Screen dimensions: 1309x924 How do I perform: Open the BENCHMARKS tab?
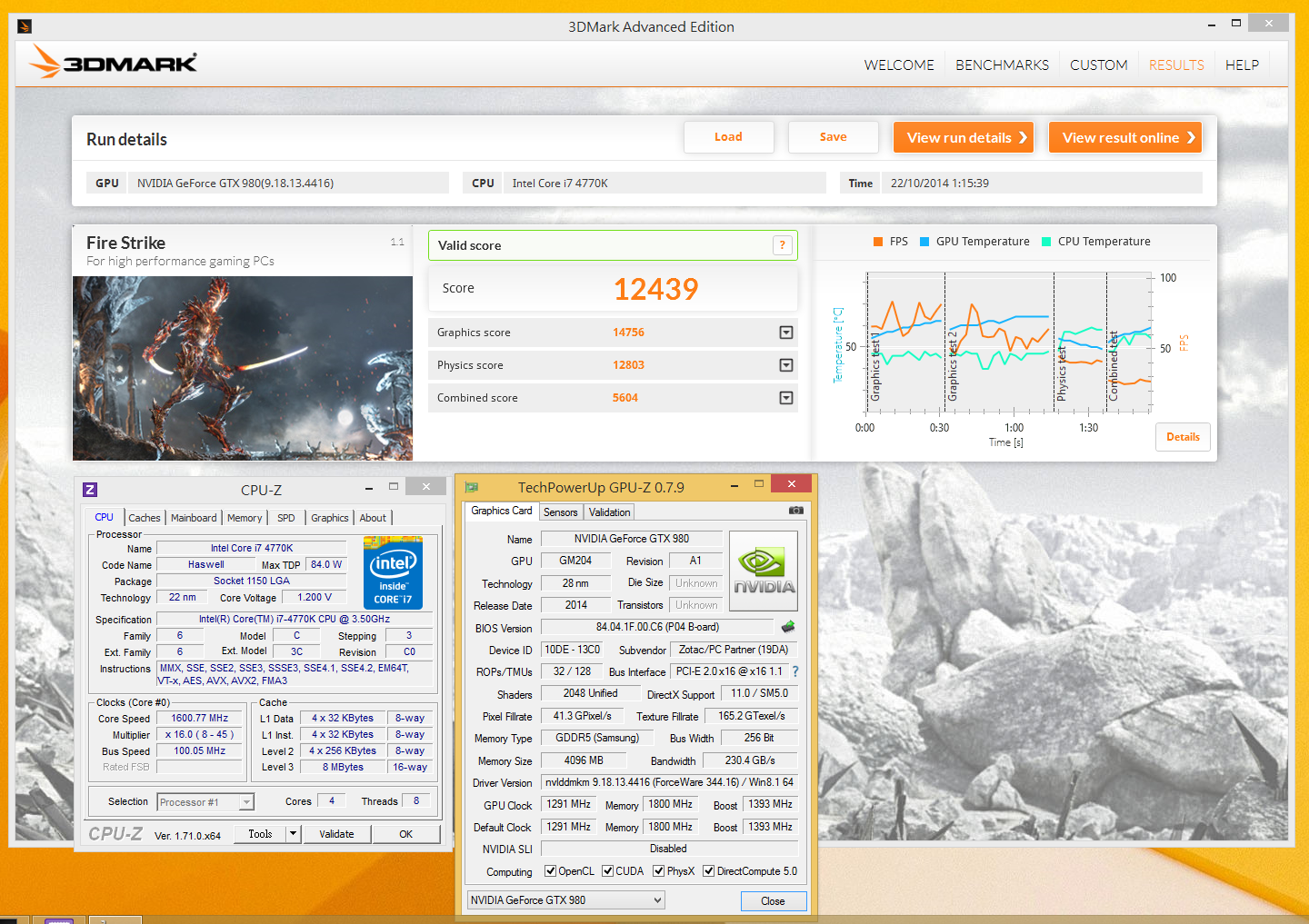coord(1002,65)
